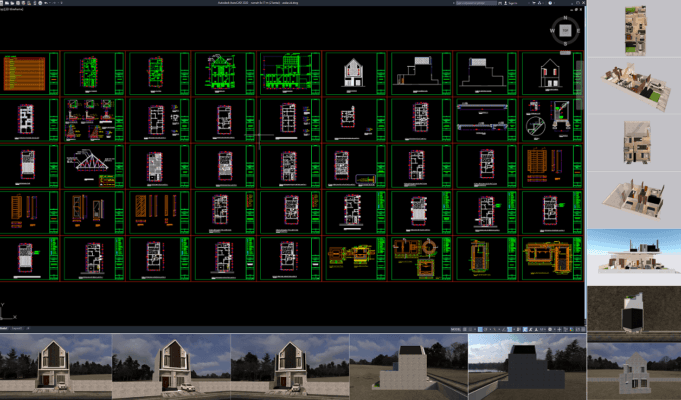Click the E compass direction on ViewCube
This screenshot has width=681, height=400.
[578, 31]
